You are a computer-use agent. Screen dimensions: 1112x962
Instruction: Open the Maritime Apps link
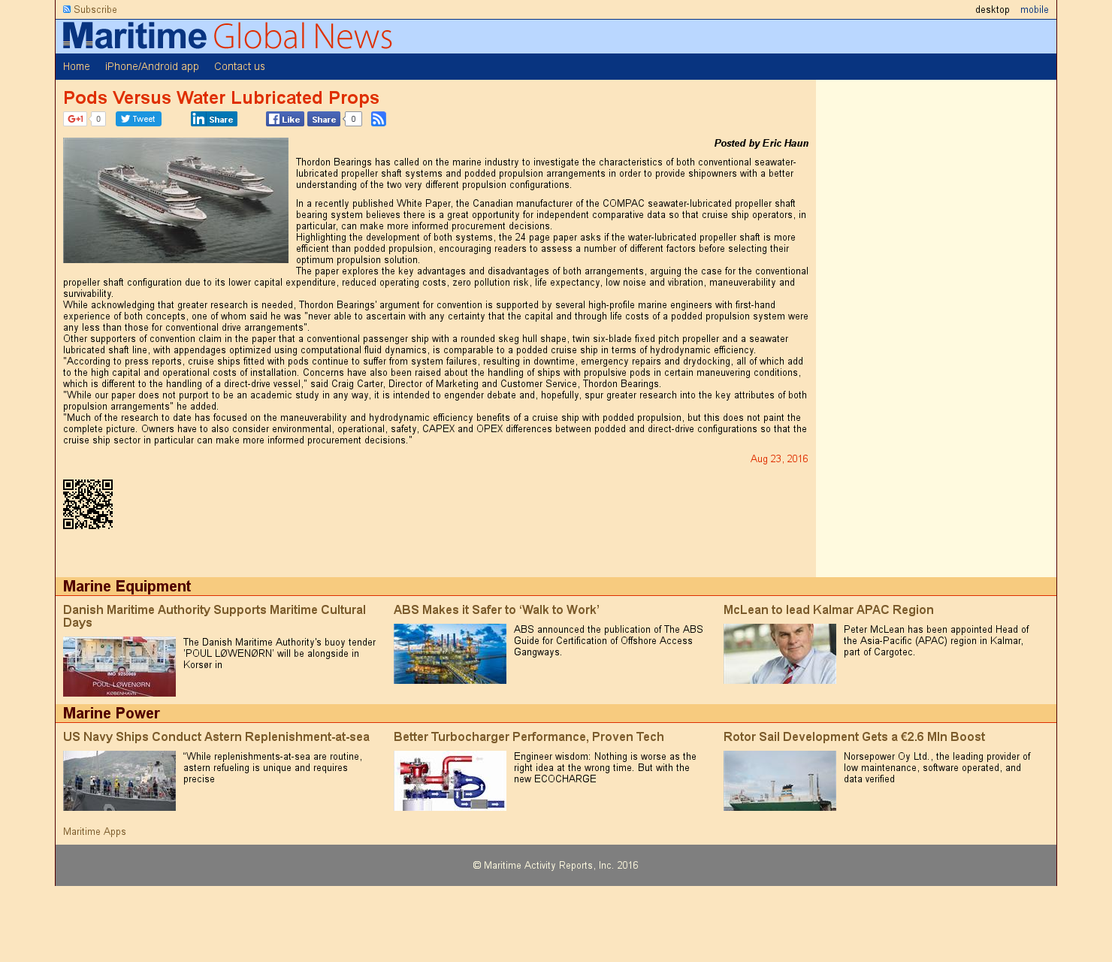click(x=94, y=831)
